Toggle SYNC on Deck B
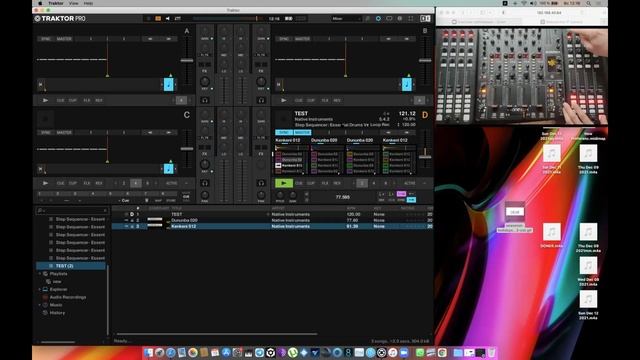640x360 pixels. pos(284,39)
